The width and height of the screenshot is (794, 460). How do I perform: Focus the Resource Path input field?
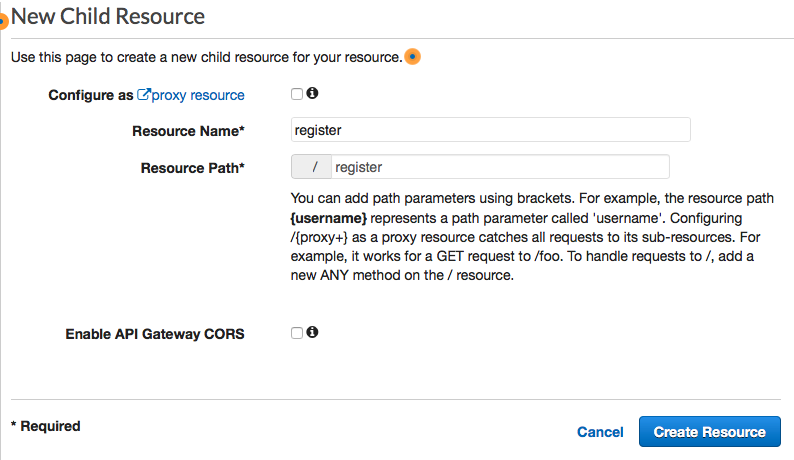[x=500, y=167]
